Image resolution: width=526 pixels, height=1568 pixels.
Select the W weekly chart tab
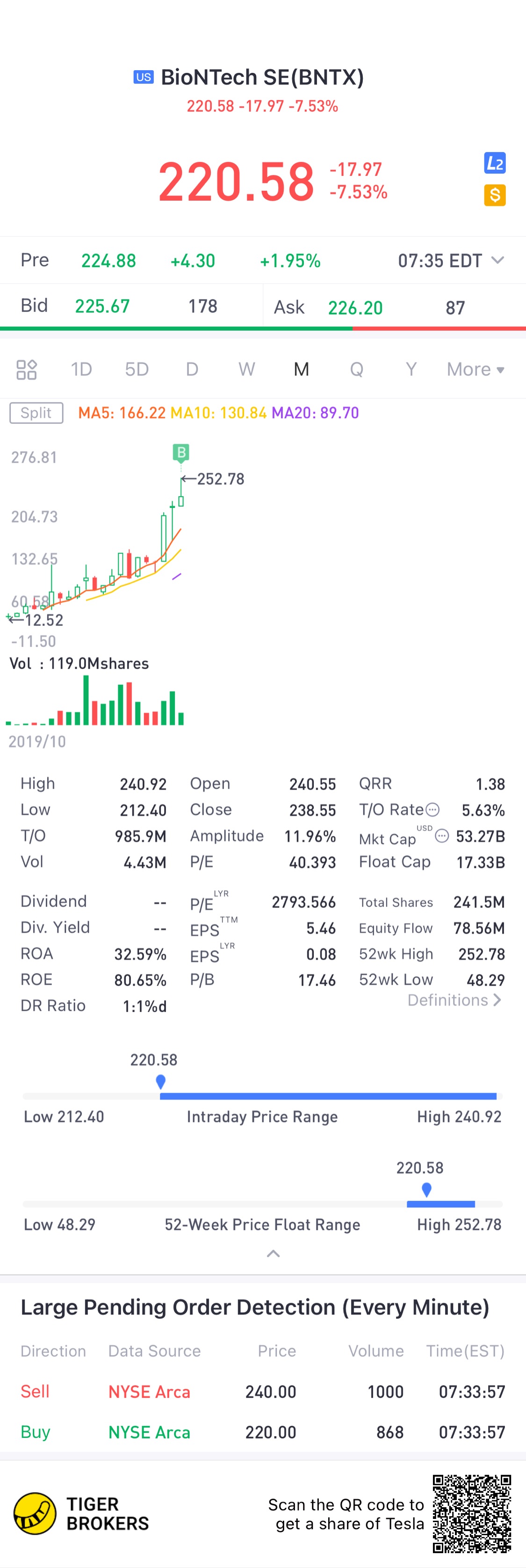247,370
